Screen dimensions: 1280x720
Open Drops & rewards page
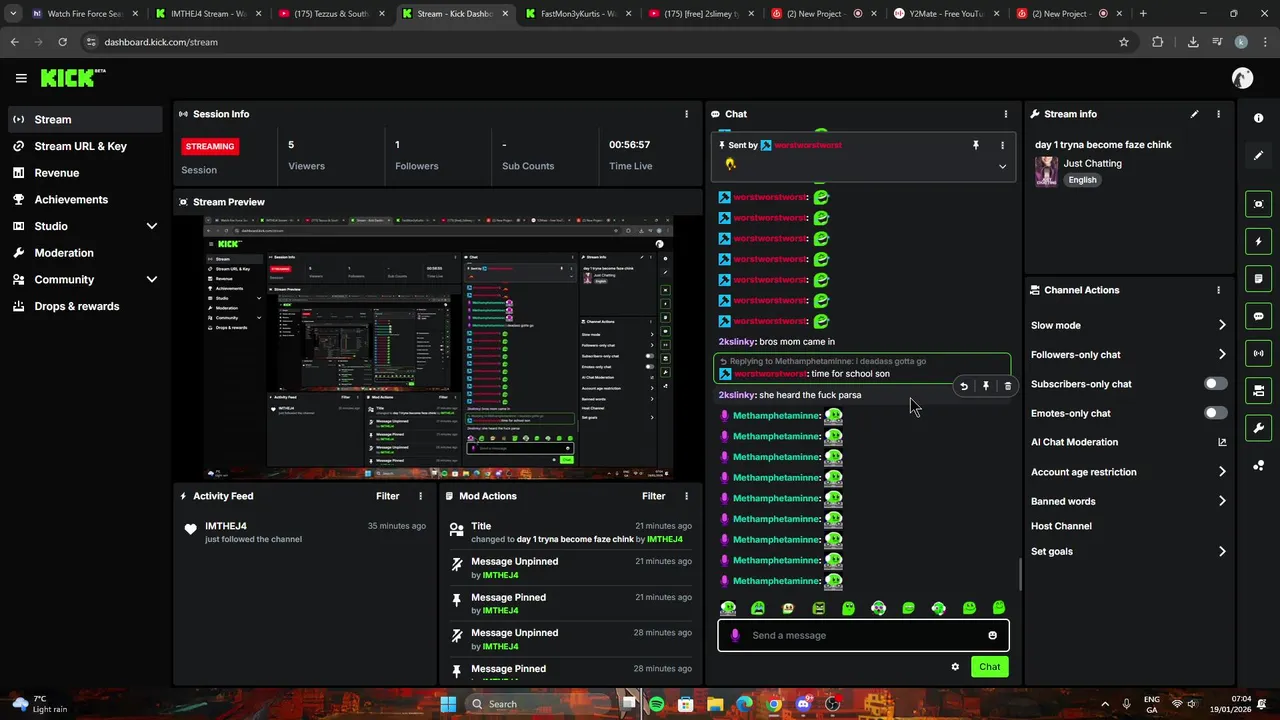[84, 306]
